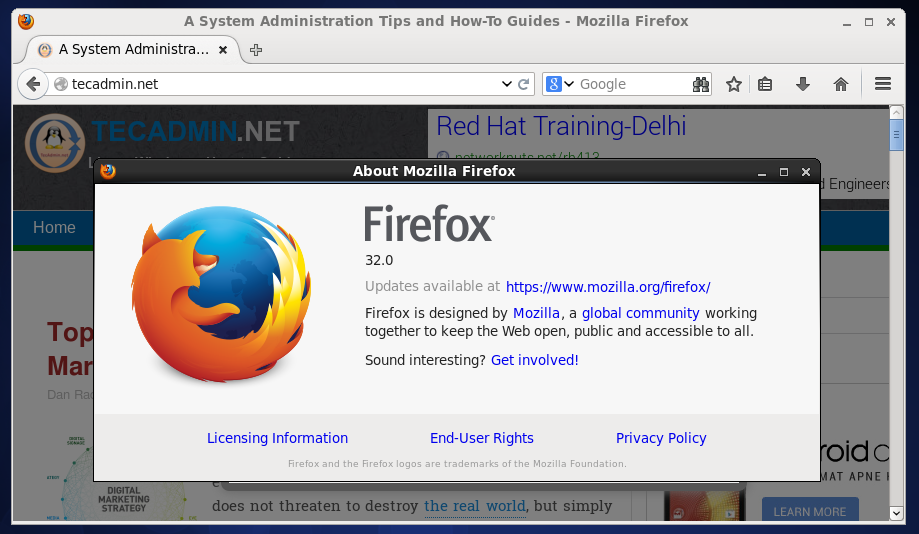Open the Privacy Policy link
The image size is (919, 534).
(x=661, y=438)
